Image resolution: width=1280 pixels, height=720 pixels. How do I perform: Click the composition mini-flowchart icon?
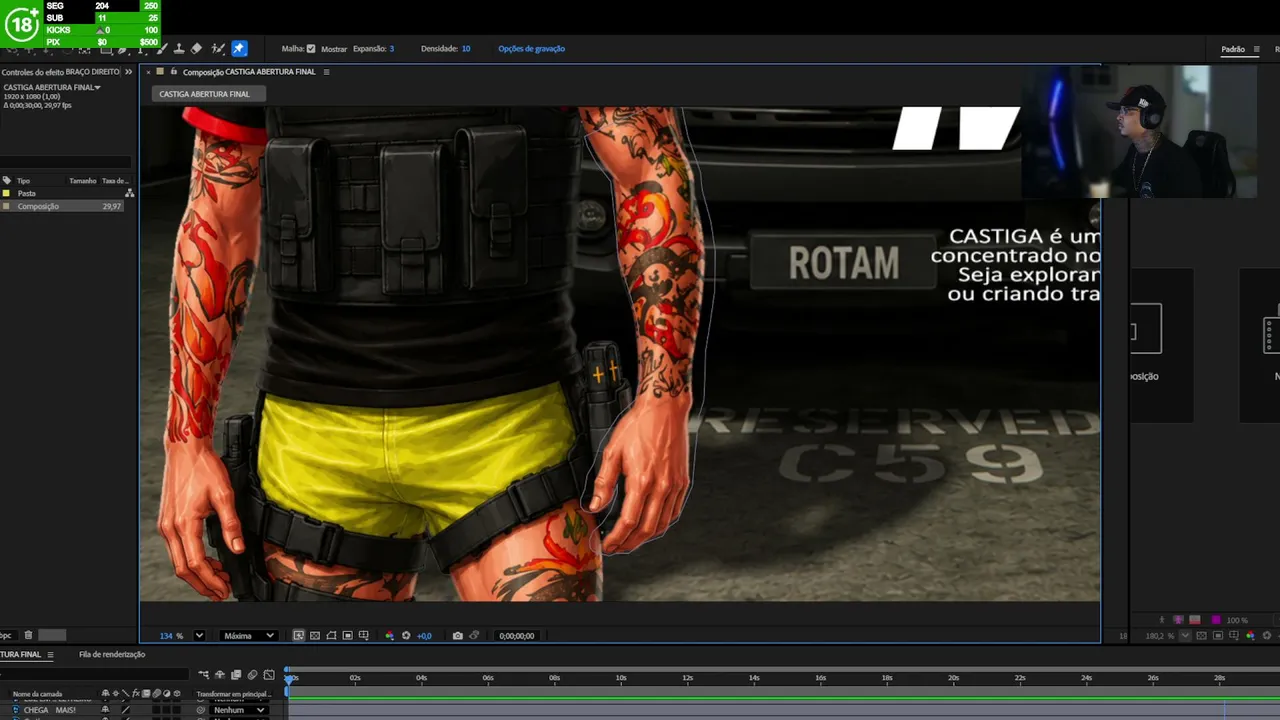204,675
